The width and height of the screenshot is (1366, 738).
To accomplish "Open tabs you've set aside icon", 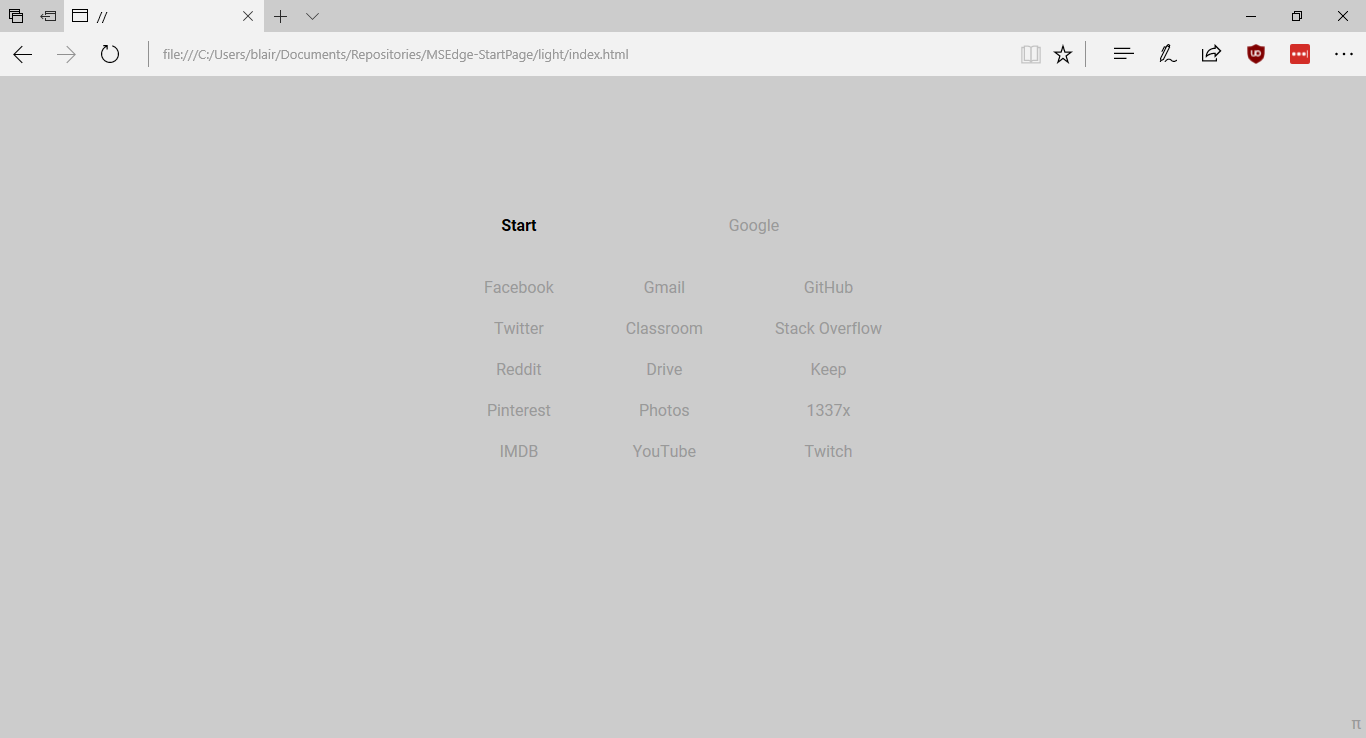I will coord(16,16).
